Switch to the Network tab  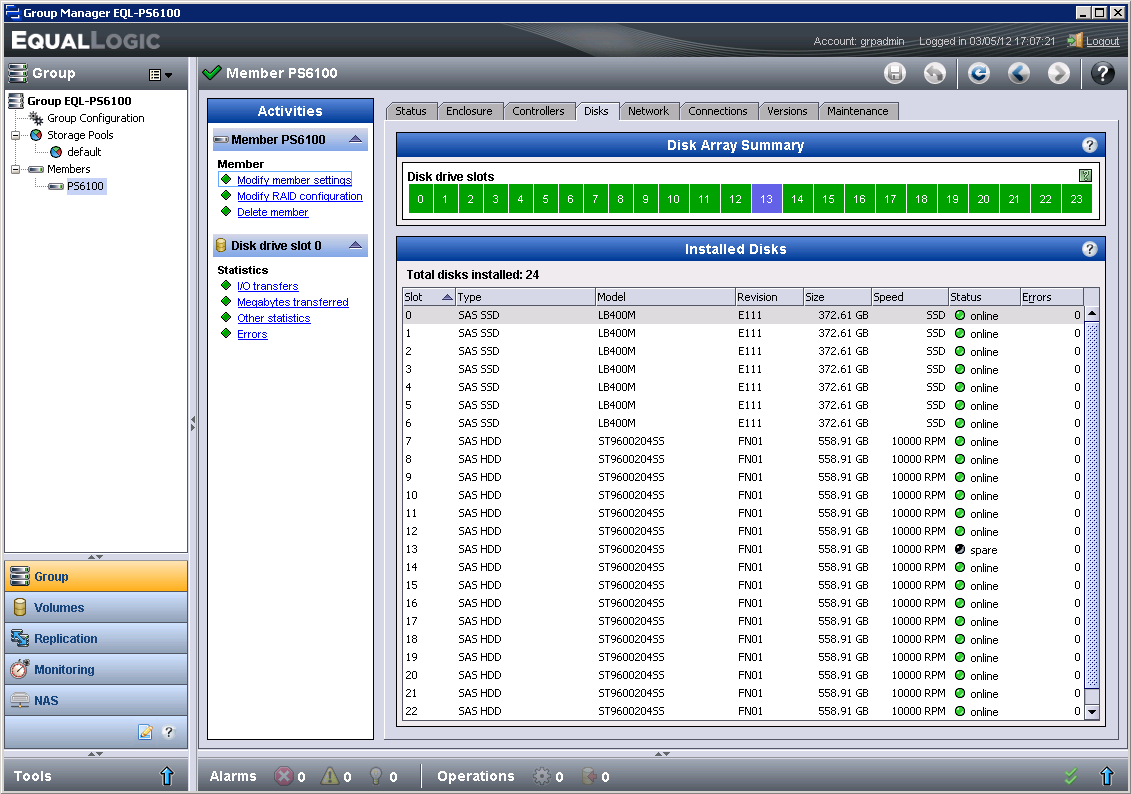click(648, 111)
